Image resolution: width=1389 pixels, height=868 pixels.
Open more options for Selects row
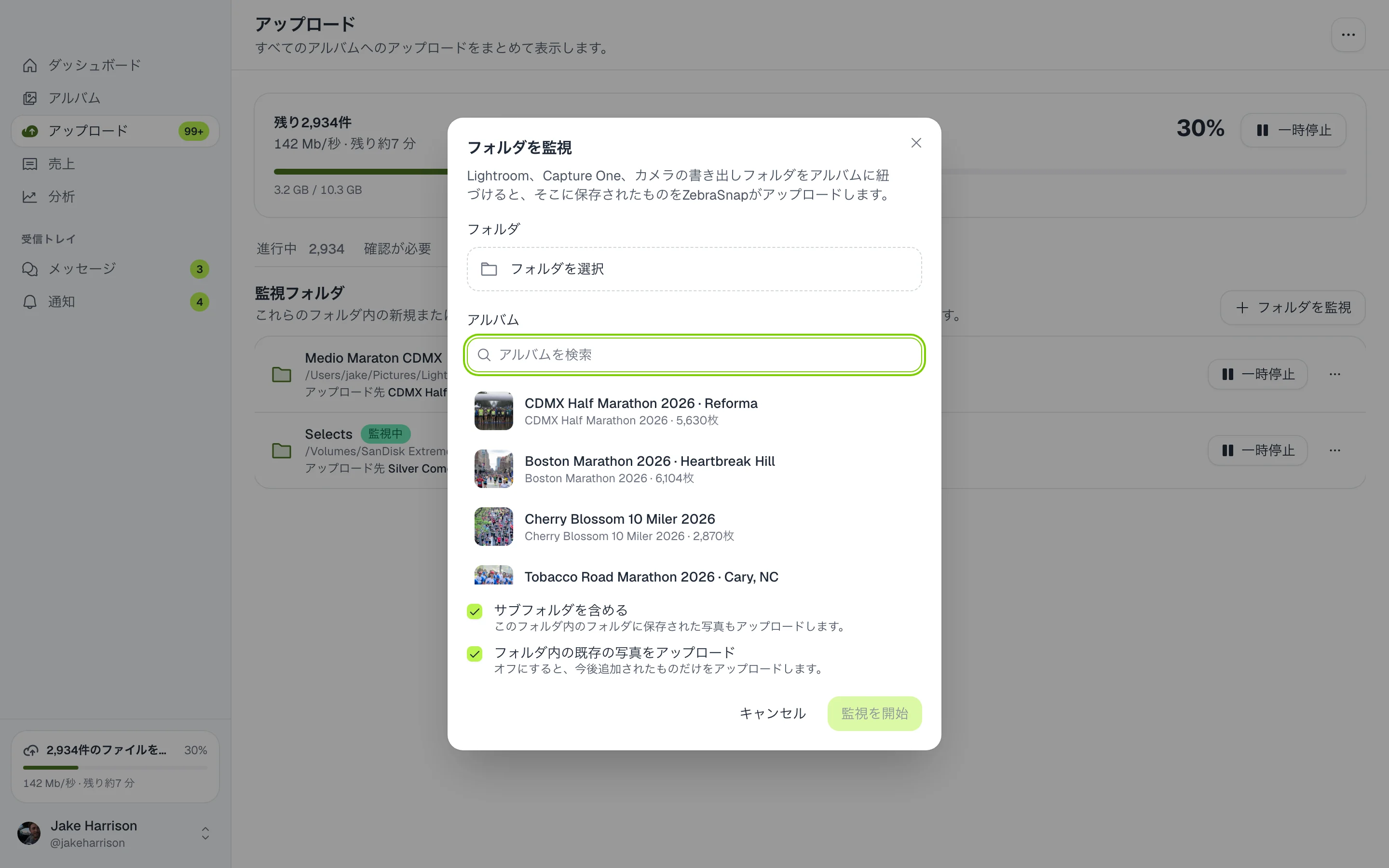1335,450
